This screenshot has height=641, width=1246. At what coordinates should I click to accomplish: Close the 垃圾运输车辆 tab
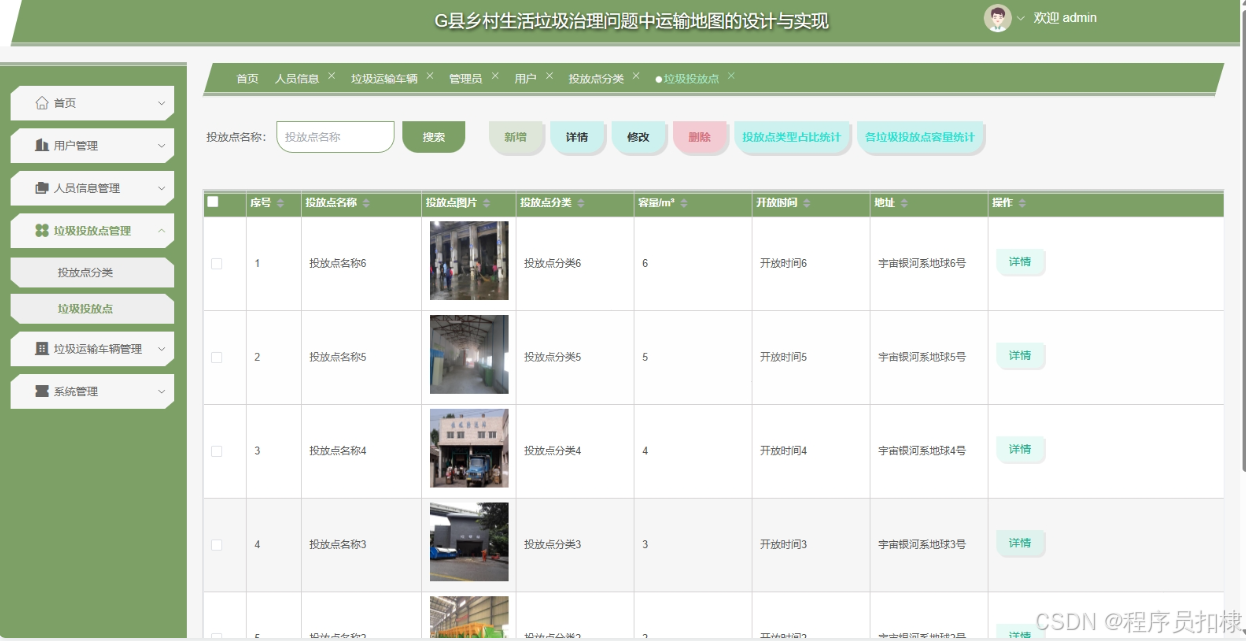[x=430, y=76]
